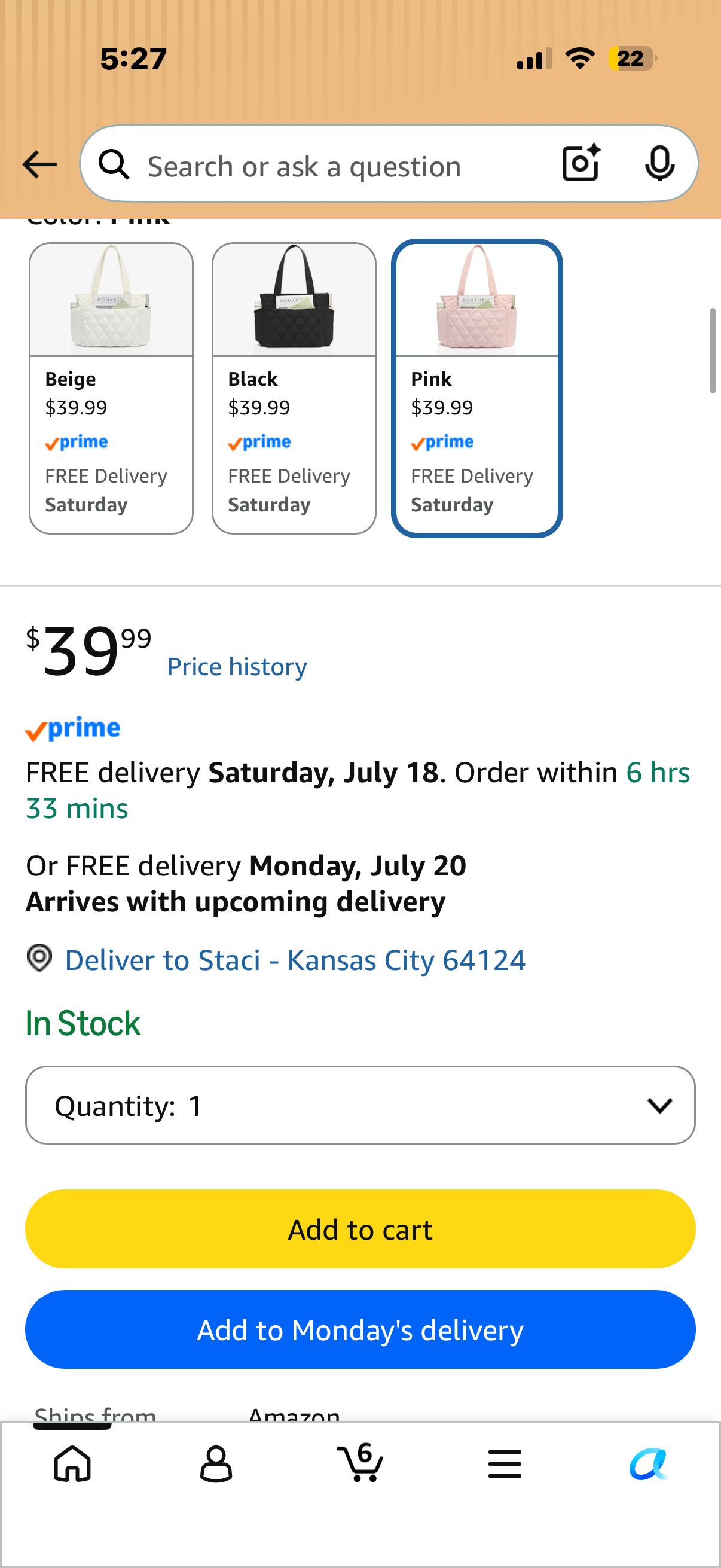This screenshot has height=1568, width=721.
Task: Tap the pink tote bag thumbnail
Action: (x=477, y=300)
